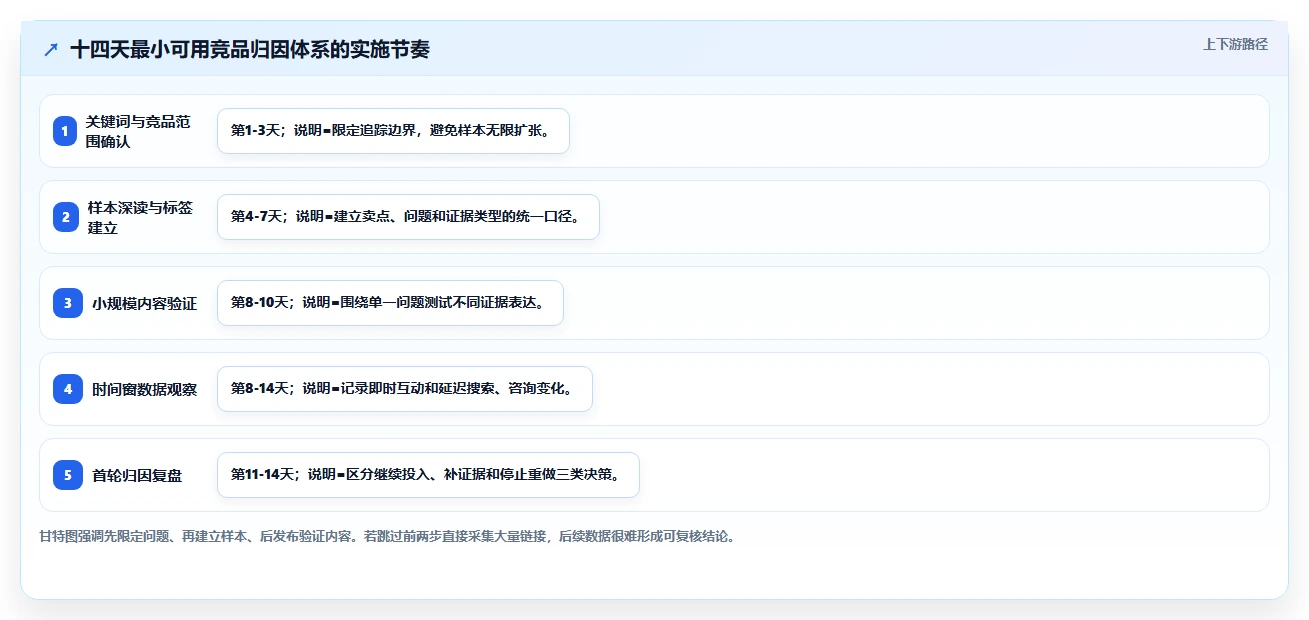Image resolution: width=1309 pixels, height=620 pixels.
Task: Click step number 4 badge
Action: tap(68, 389)
